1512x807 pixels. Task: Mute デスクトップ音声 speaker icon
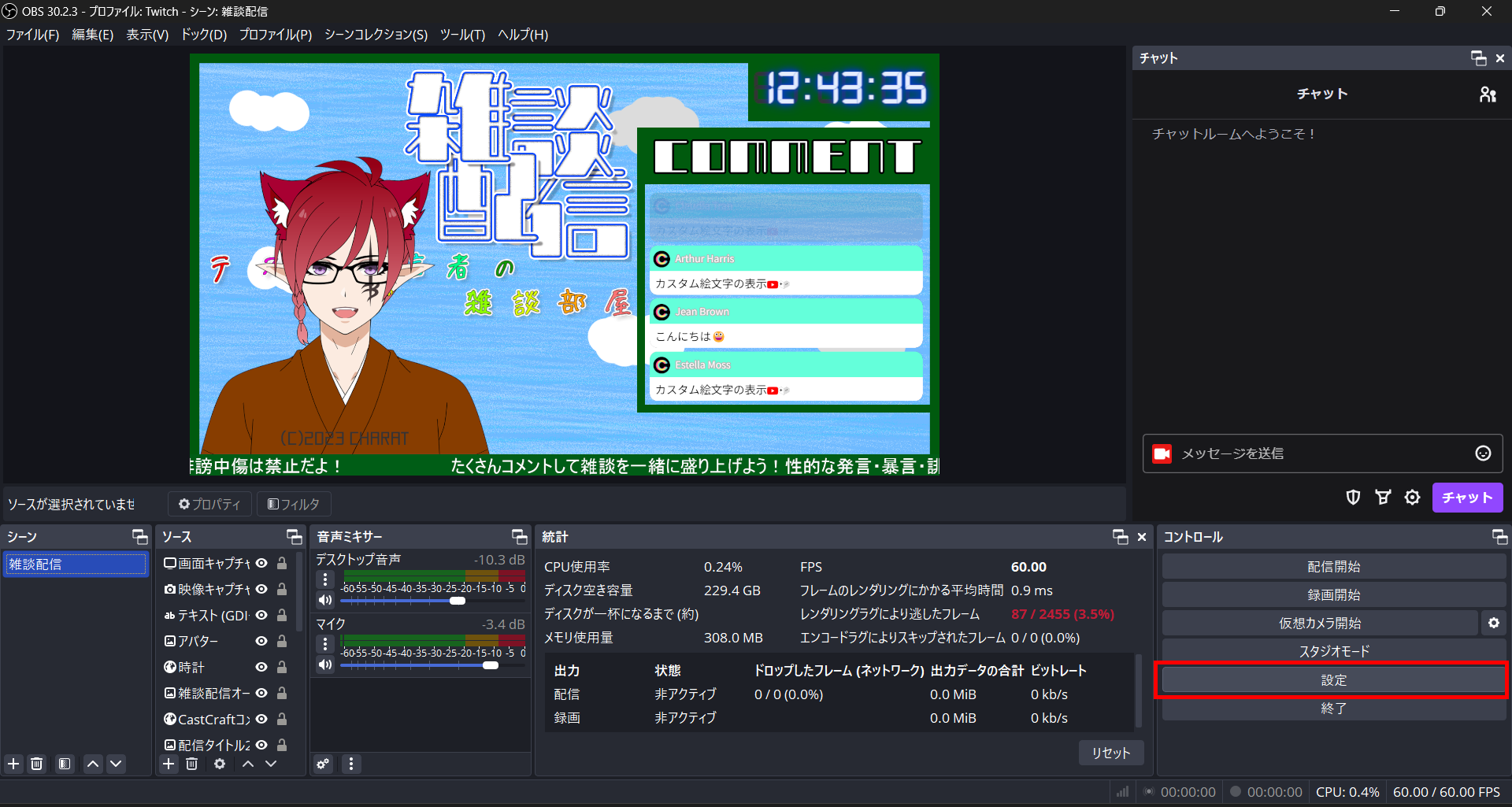325,600
